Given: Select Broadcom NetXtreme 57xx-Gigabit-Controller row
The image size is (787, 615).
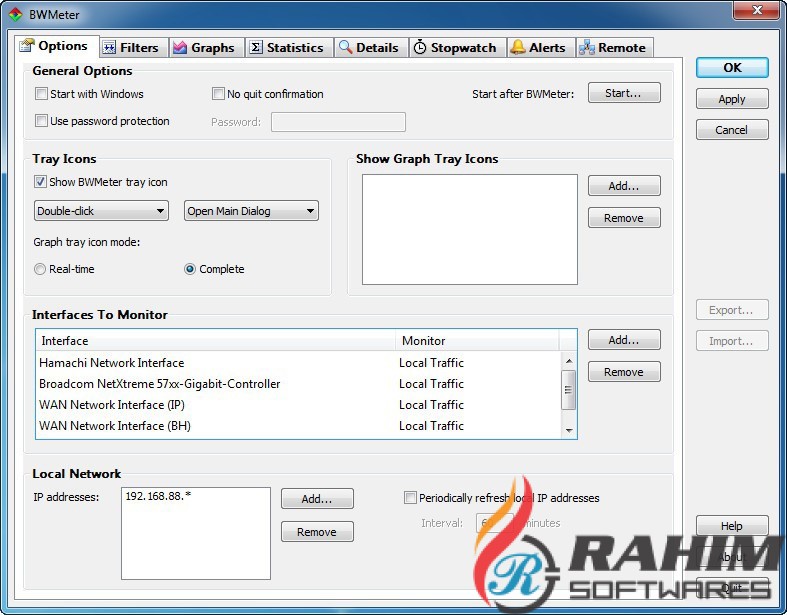Looking at the screenshot, I should 299,384.
